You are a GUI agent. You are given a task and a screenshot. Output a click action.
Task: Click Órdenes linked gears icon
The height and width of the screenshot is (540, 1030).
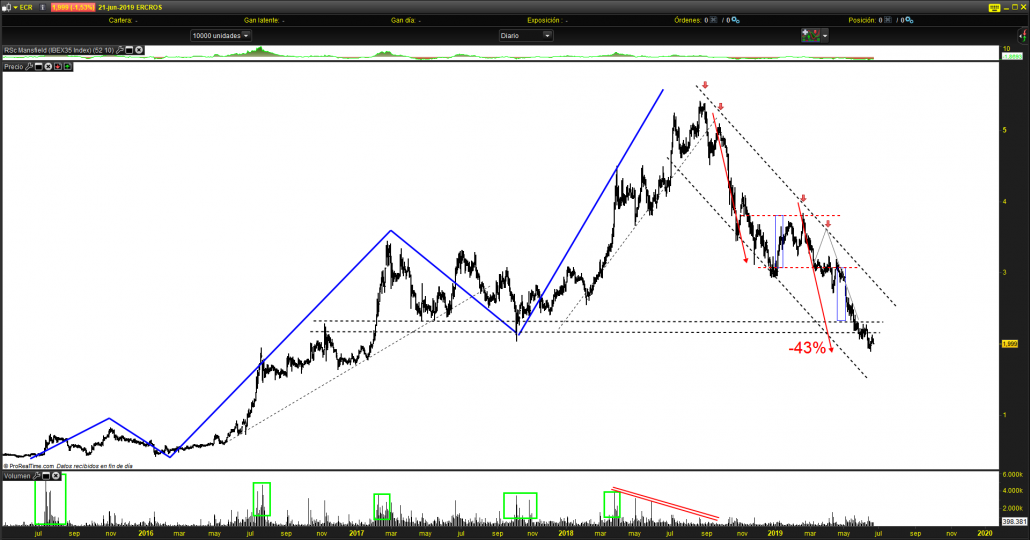(x=736, y=20)
